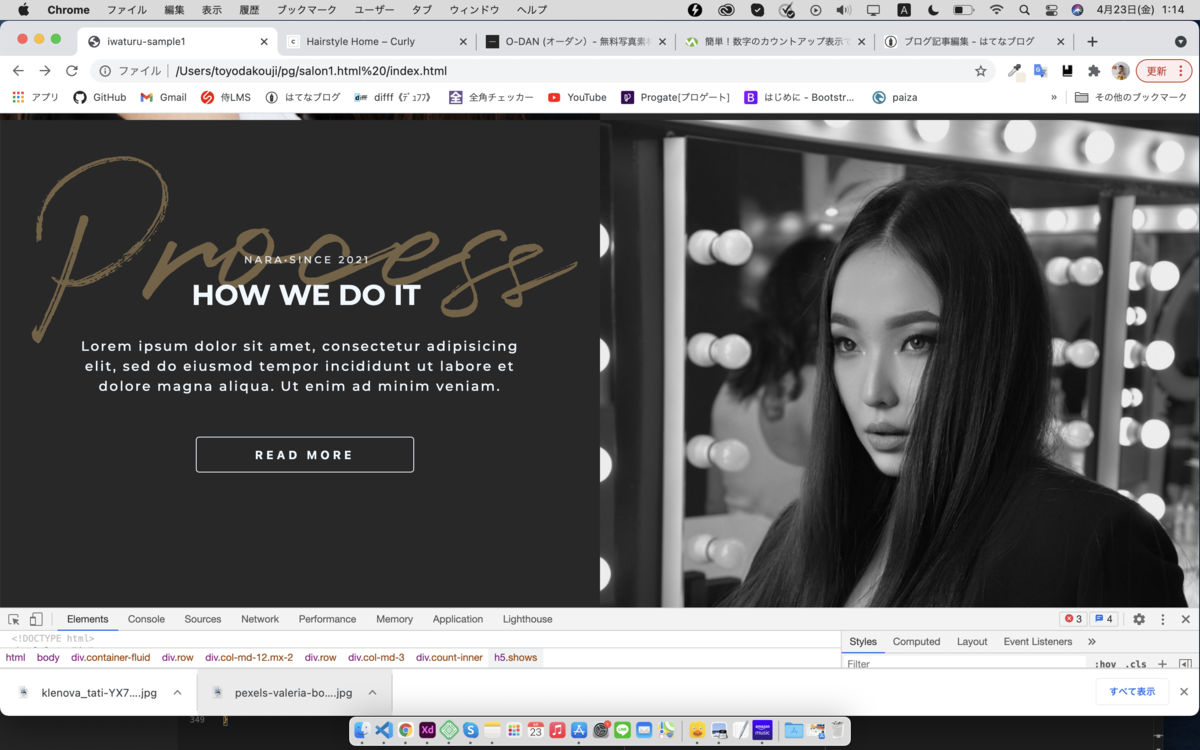Open the アプリ apps shortcut

pyautogui.click(x=35, y=97)
